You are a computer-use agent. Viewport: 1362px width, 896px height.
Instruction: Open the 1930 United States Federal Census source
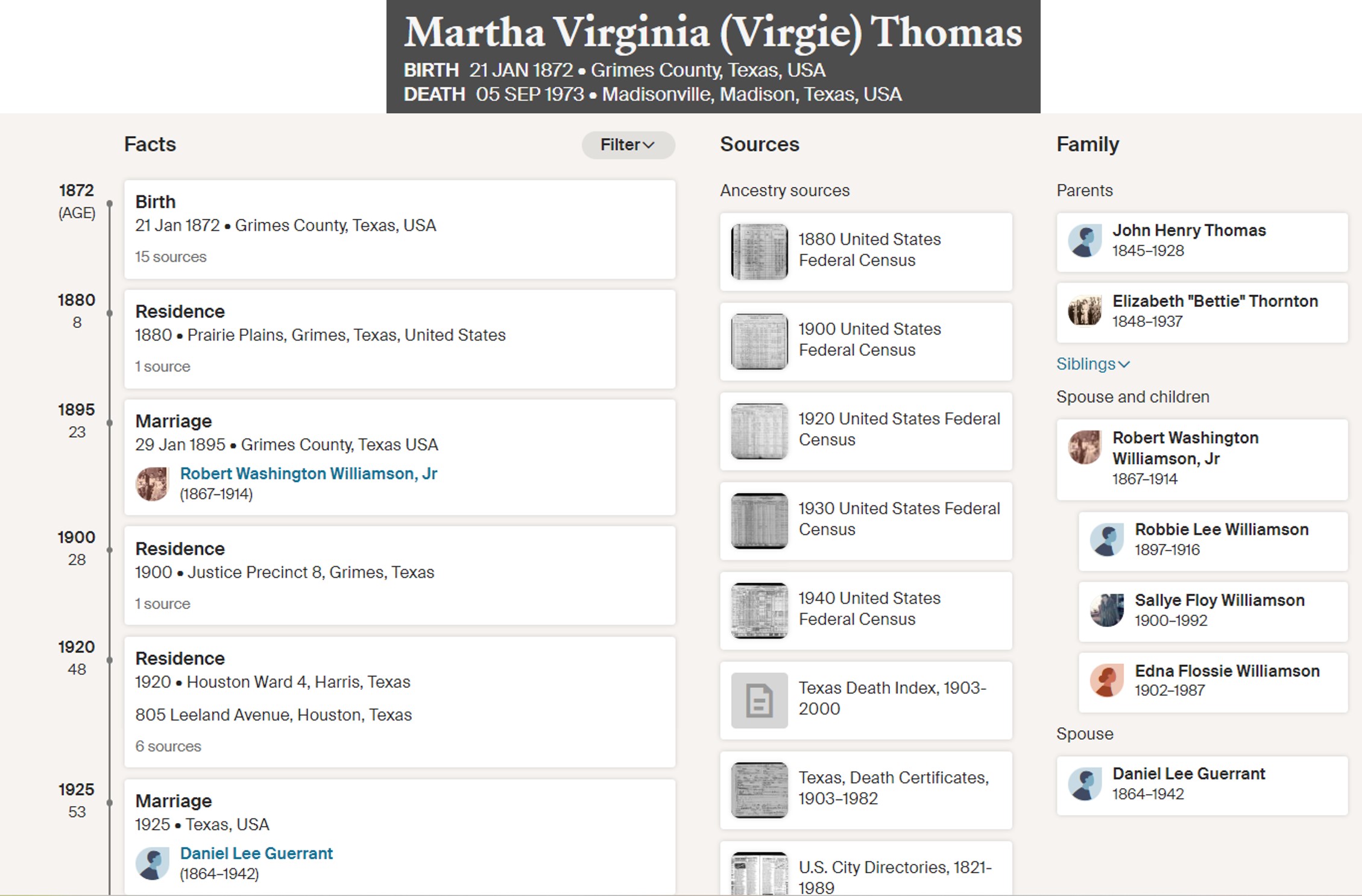[x=866, y=521]
